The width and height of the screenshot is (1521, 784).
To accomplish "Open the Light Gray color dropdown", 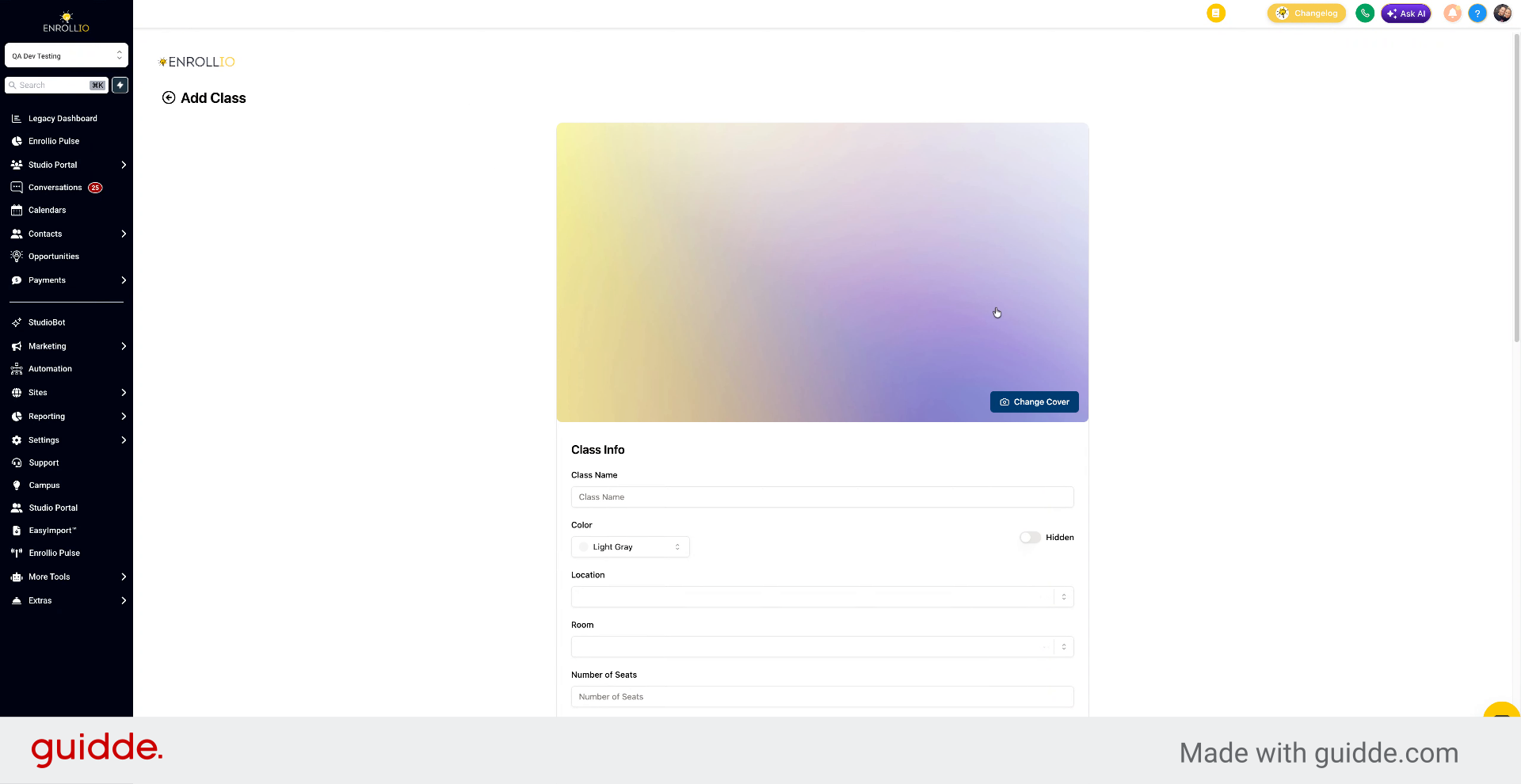I will pos(631,547).
